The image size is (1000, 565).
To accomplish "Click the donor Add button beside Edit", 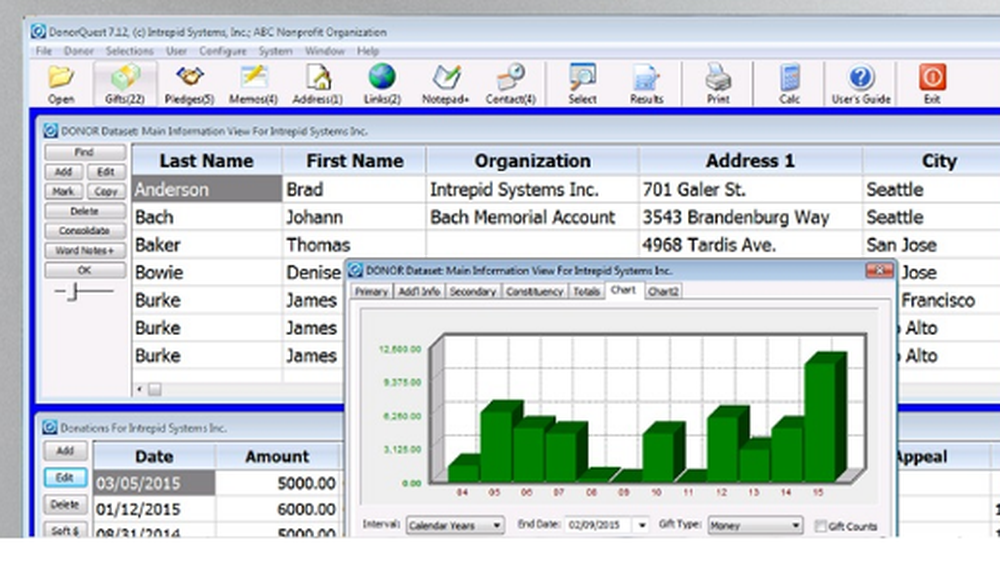I will pos(63,172).
